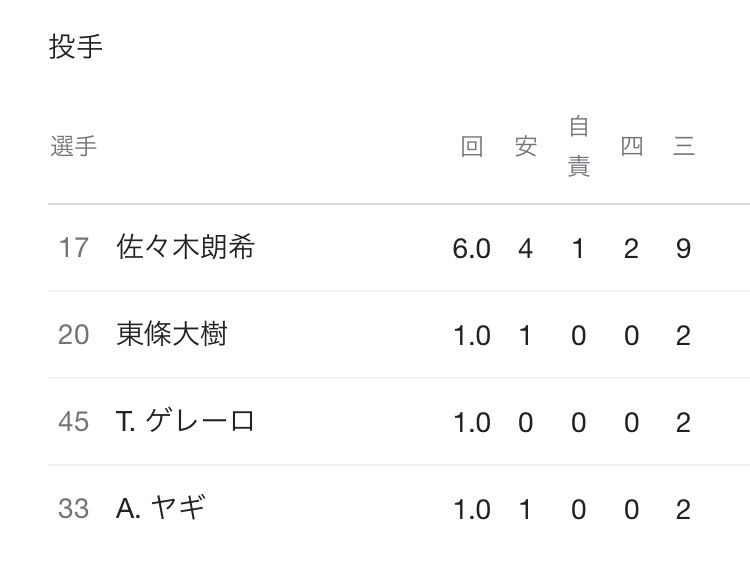Click 東條大樹's 1.0 innings value
Image resolution: width=750 pixels, height=575 pixels.
(x=471, y=335)
